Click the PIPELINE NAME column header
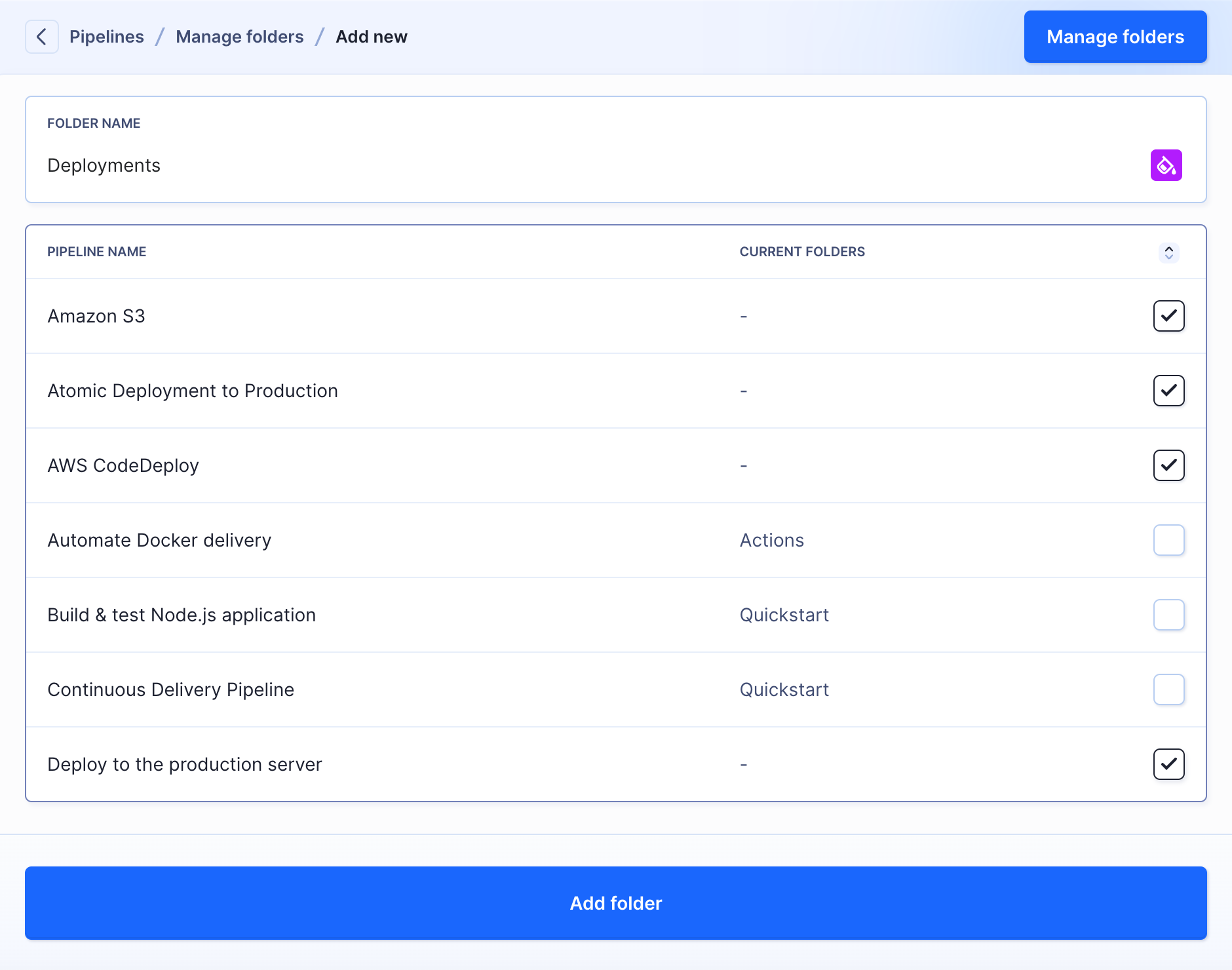The width and height of the screenshot is (1232, 970). coord(97,252)
